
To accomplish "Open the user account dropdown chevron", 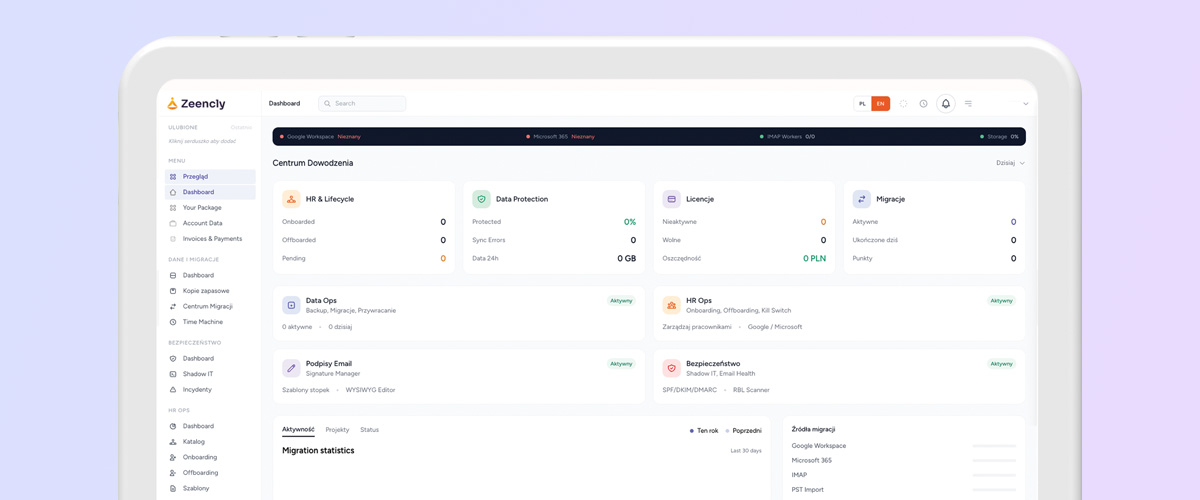I will coord(1025,104).
